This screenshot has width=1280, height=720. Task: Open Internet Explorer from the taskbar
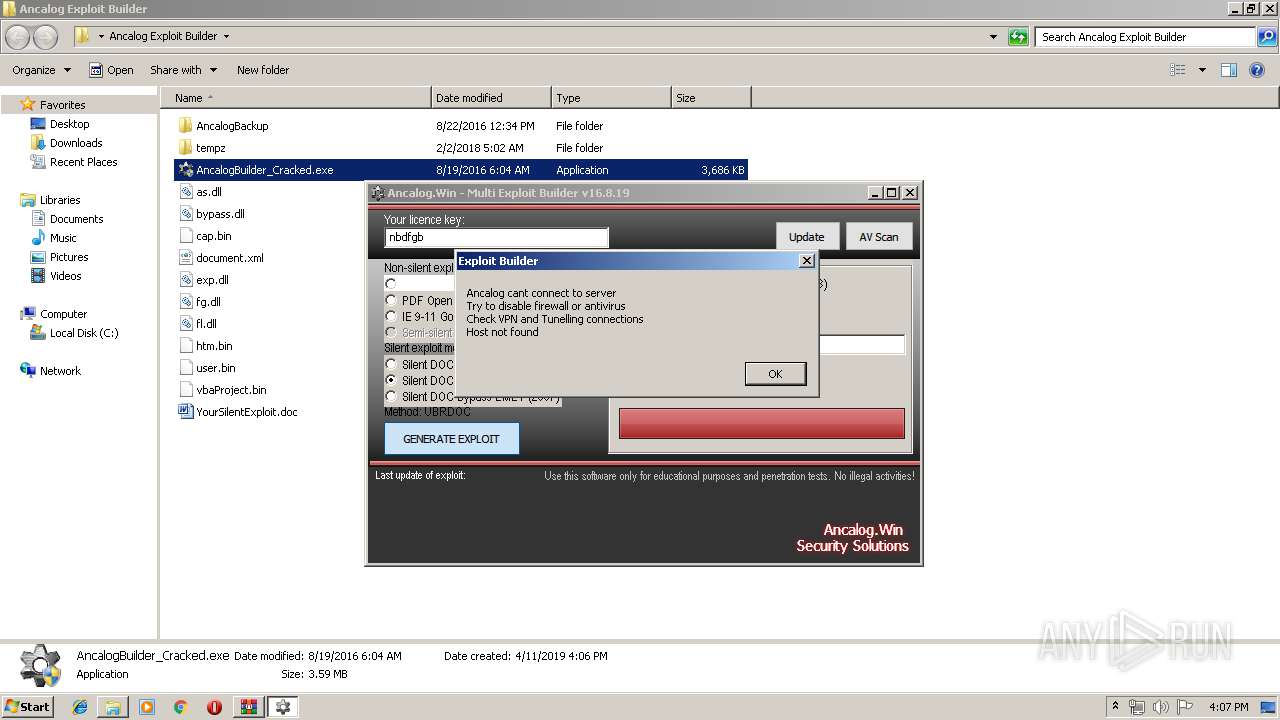click(x=80, y=707)
